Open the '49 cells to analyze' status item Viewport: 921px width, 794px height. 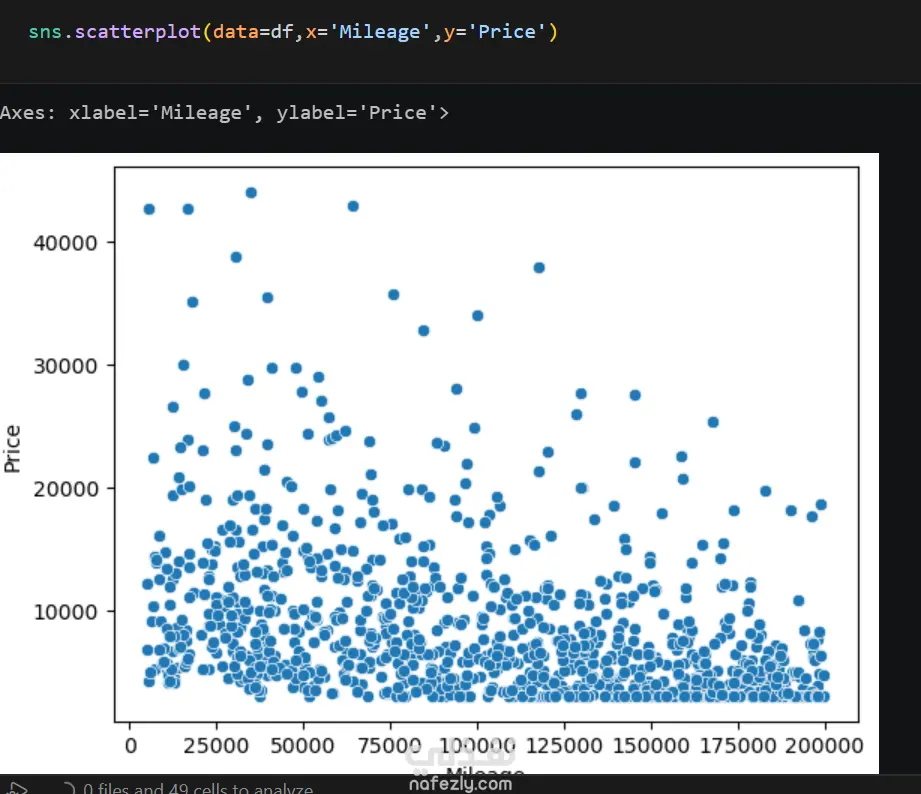(198, 789)
